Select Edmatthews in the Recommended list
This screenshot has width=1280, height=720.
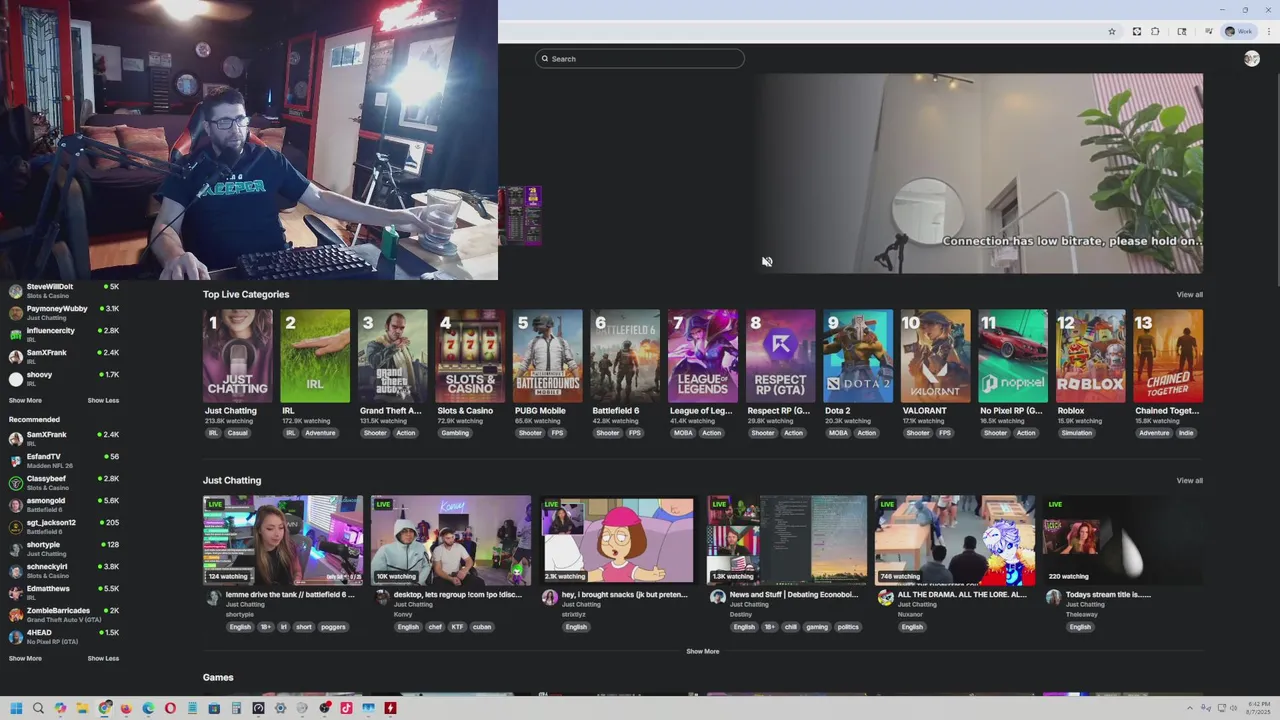(62, 593)
